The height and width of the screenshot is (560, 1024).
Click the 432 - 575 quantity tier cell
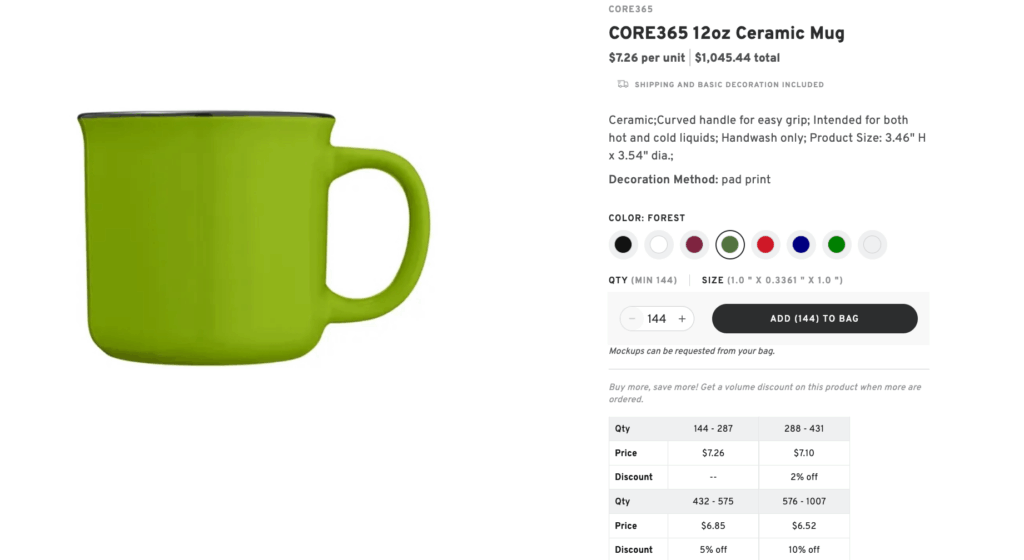click(713, 501)
